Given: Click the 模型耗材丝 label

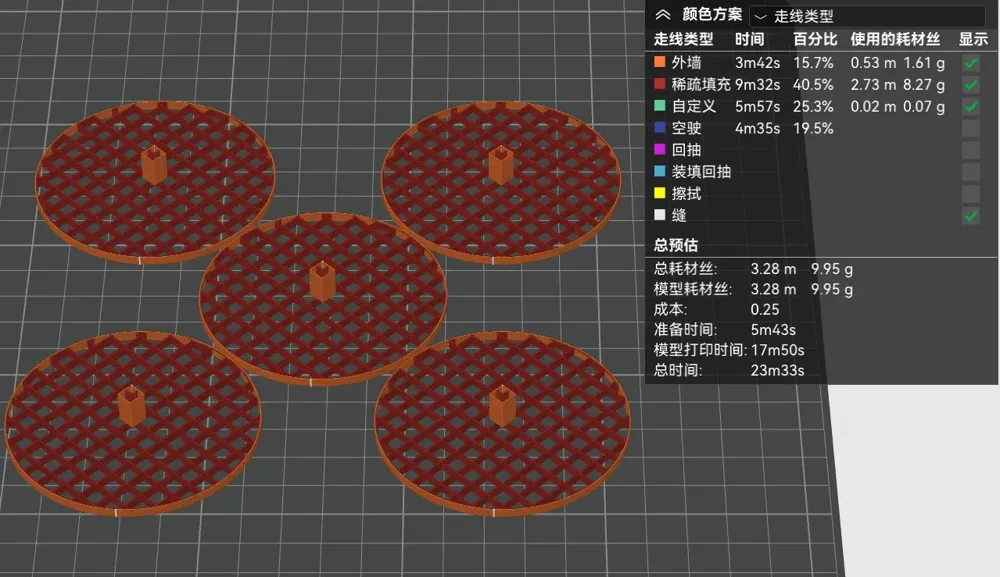Looking at the screenshot, I should [693, 289].
